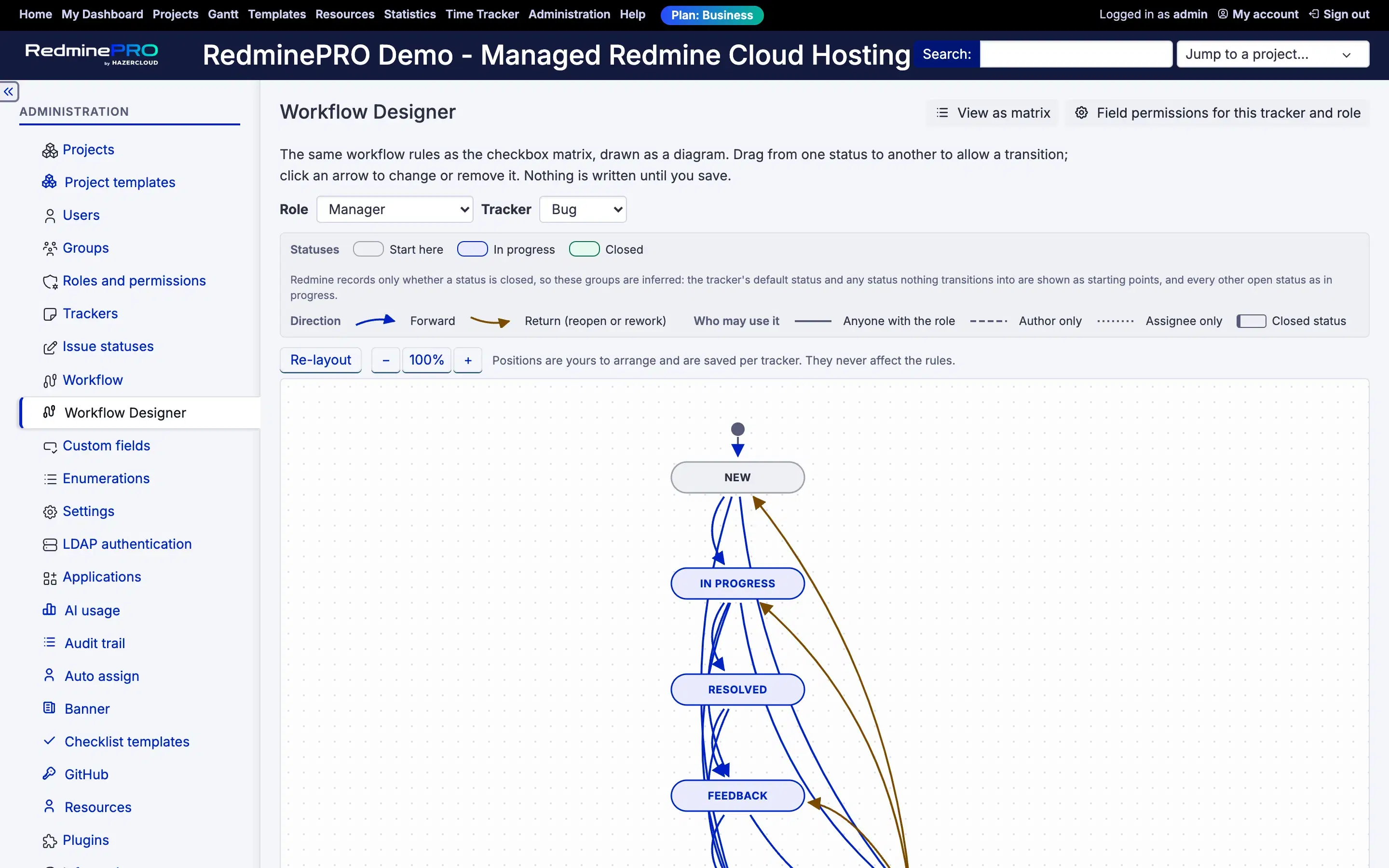Click the Users person icon

click(50, 216)
